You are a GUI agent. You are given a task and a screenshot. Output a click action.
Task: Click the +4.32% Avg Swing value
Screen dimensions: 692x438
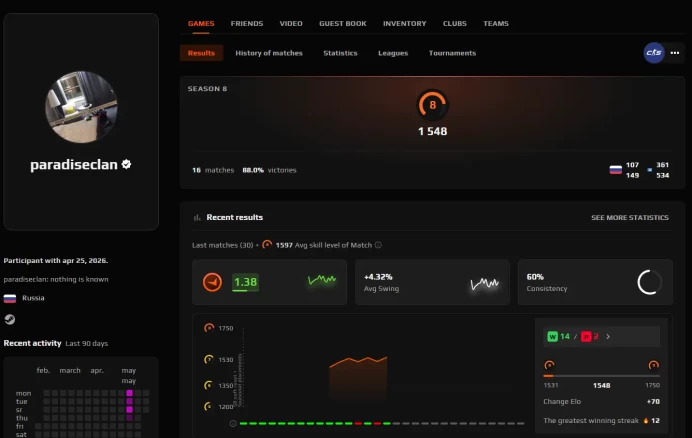(378, 277)
